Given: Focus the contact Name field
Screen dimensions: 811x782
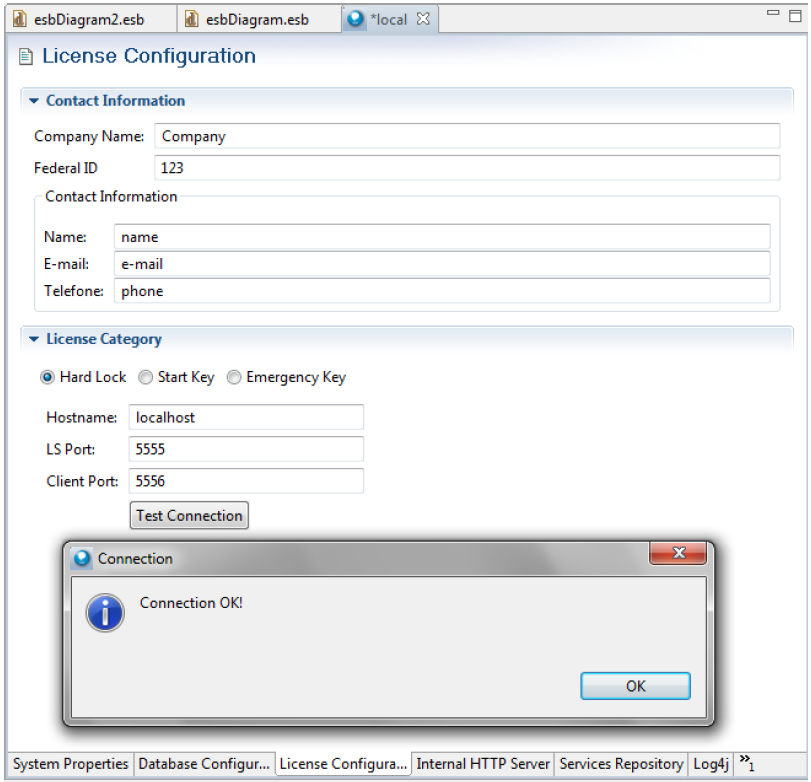Looking at the screenshot, I should [x=442, y=237].
